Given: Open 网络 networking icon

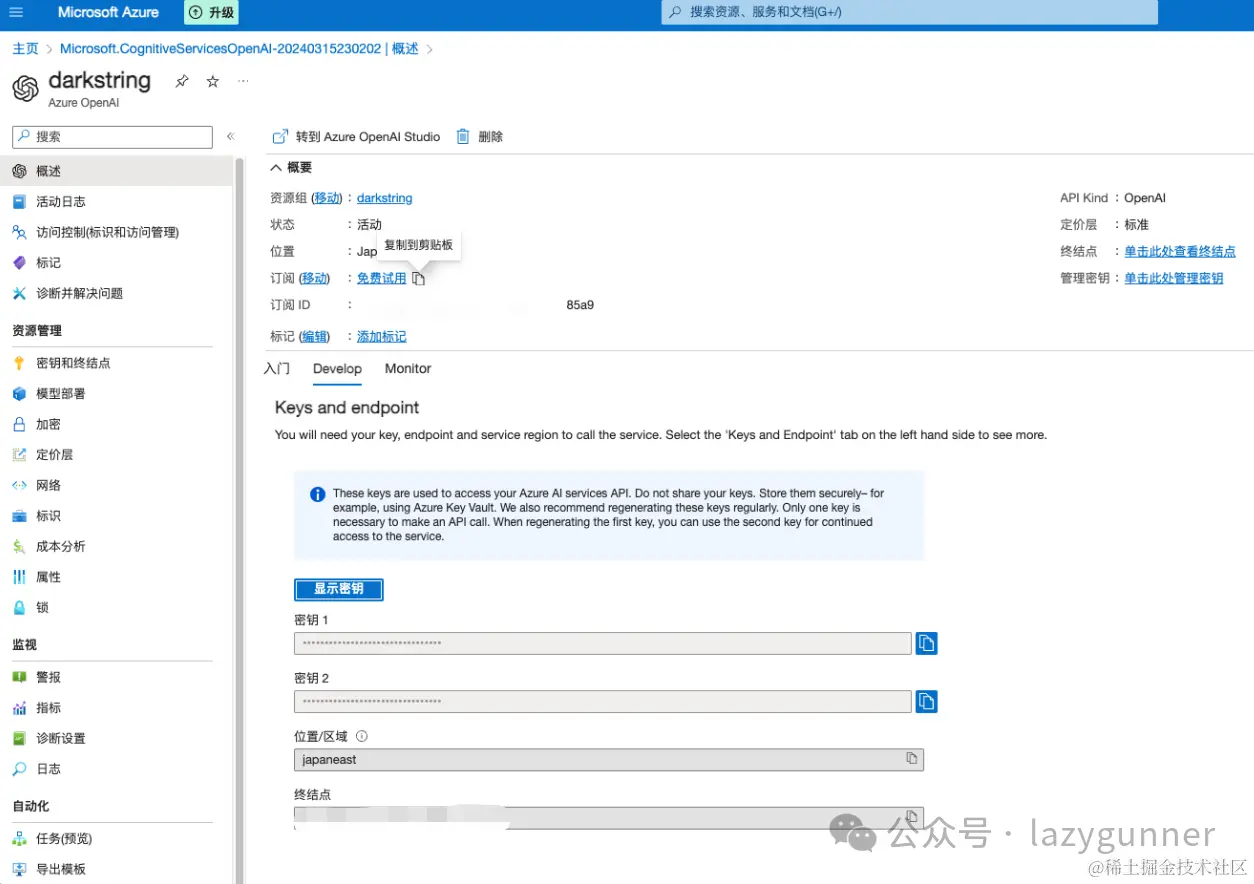Looking at the screenshot, I should [19, 485].
